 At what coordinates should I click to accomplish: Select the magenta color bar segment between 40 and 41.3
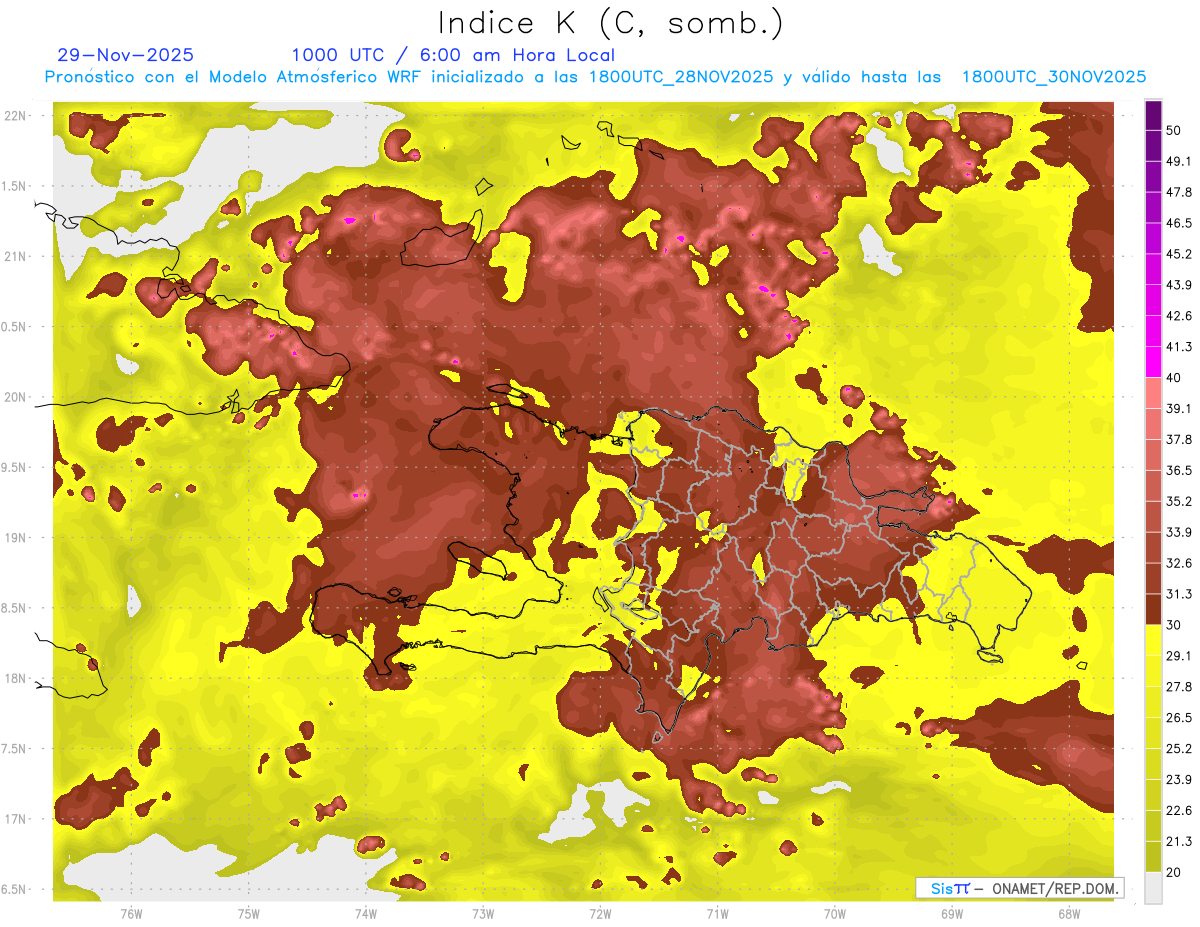click(1153, 361)
